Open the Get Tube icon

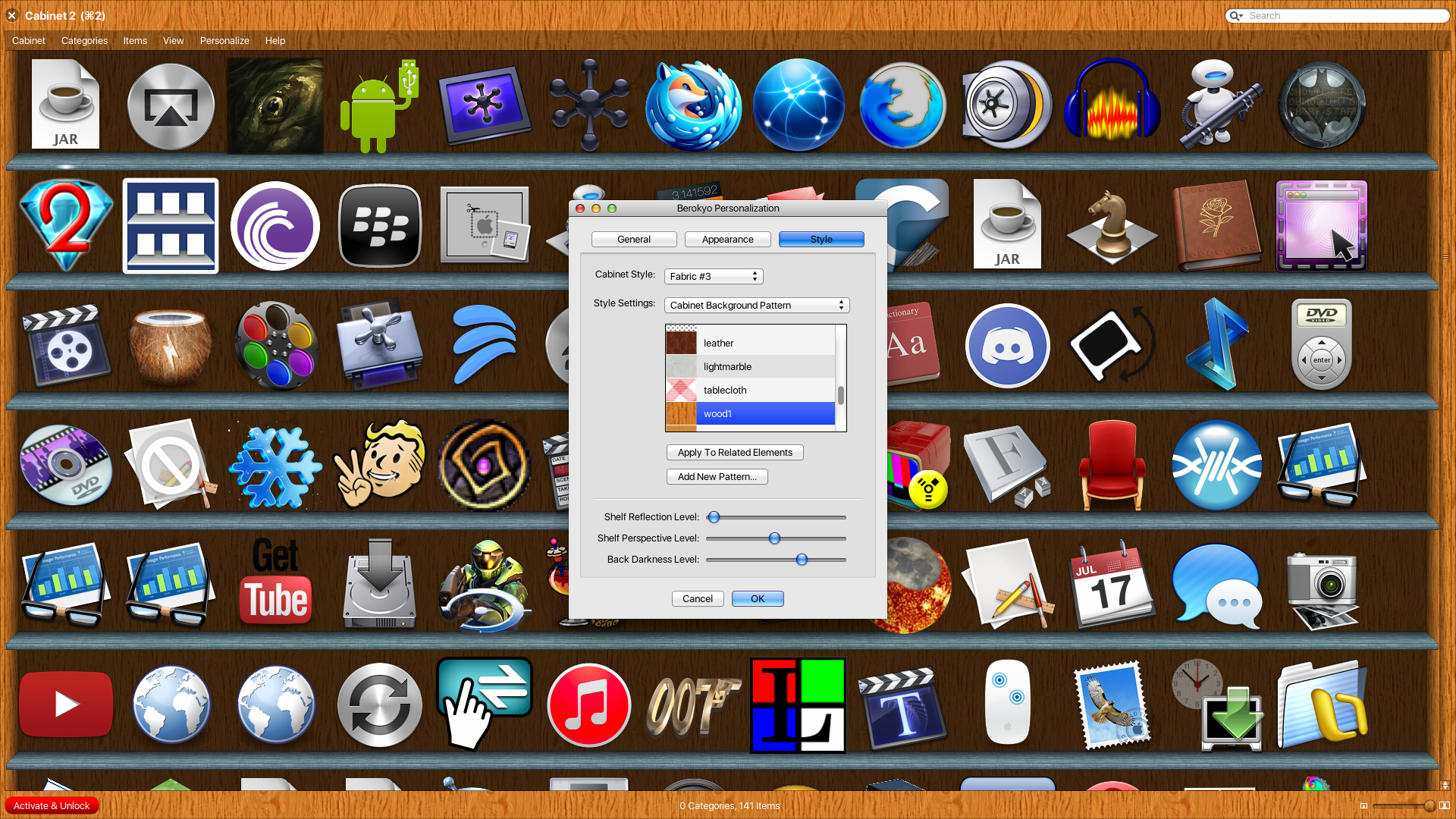[275, 582]
